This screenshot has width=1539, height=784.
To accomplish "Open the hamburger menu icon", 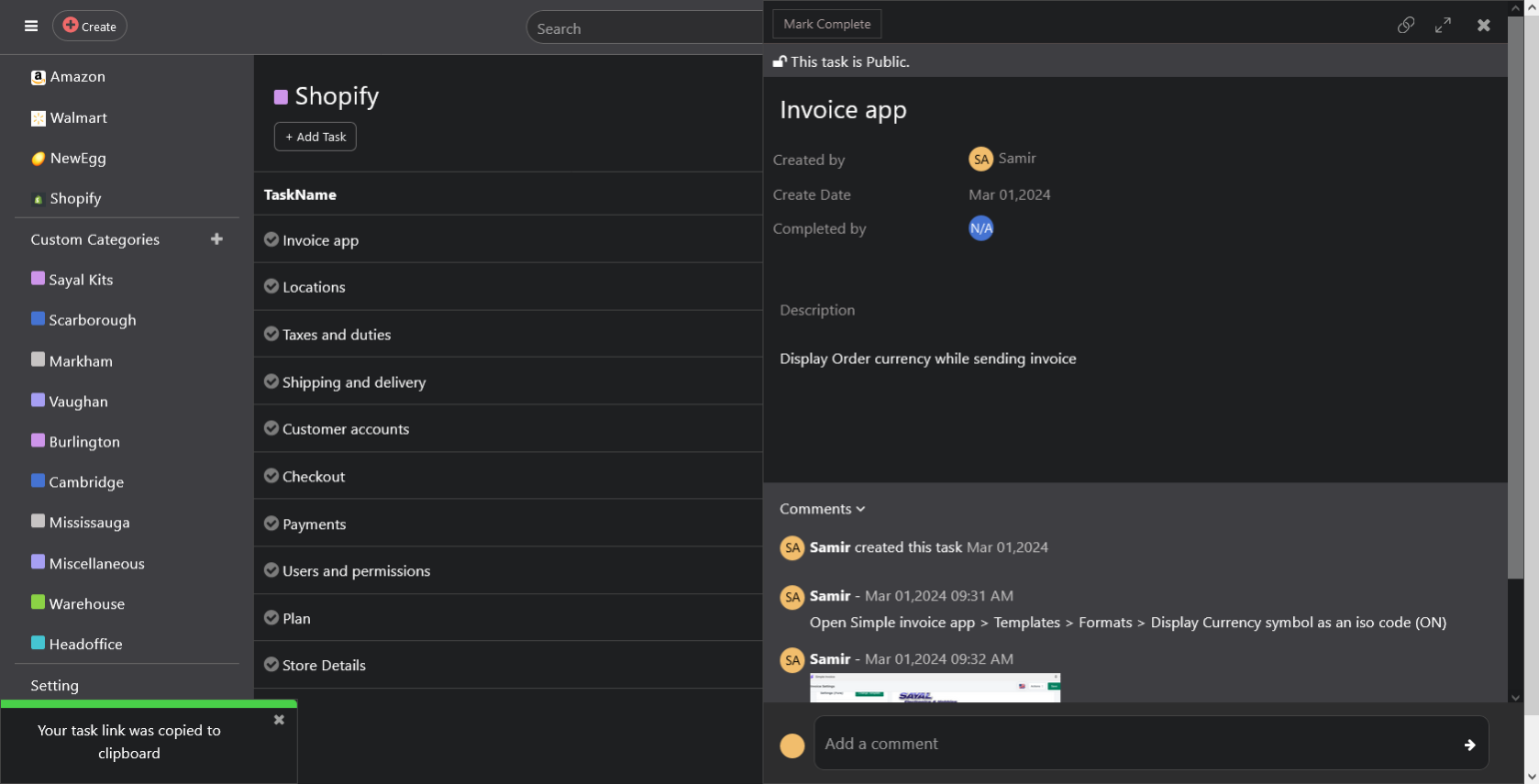I will (31, 26).
